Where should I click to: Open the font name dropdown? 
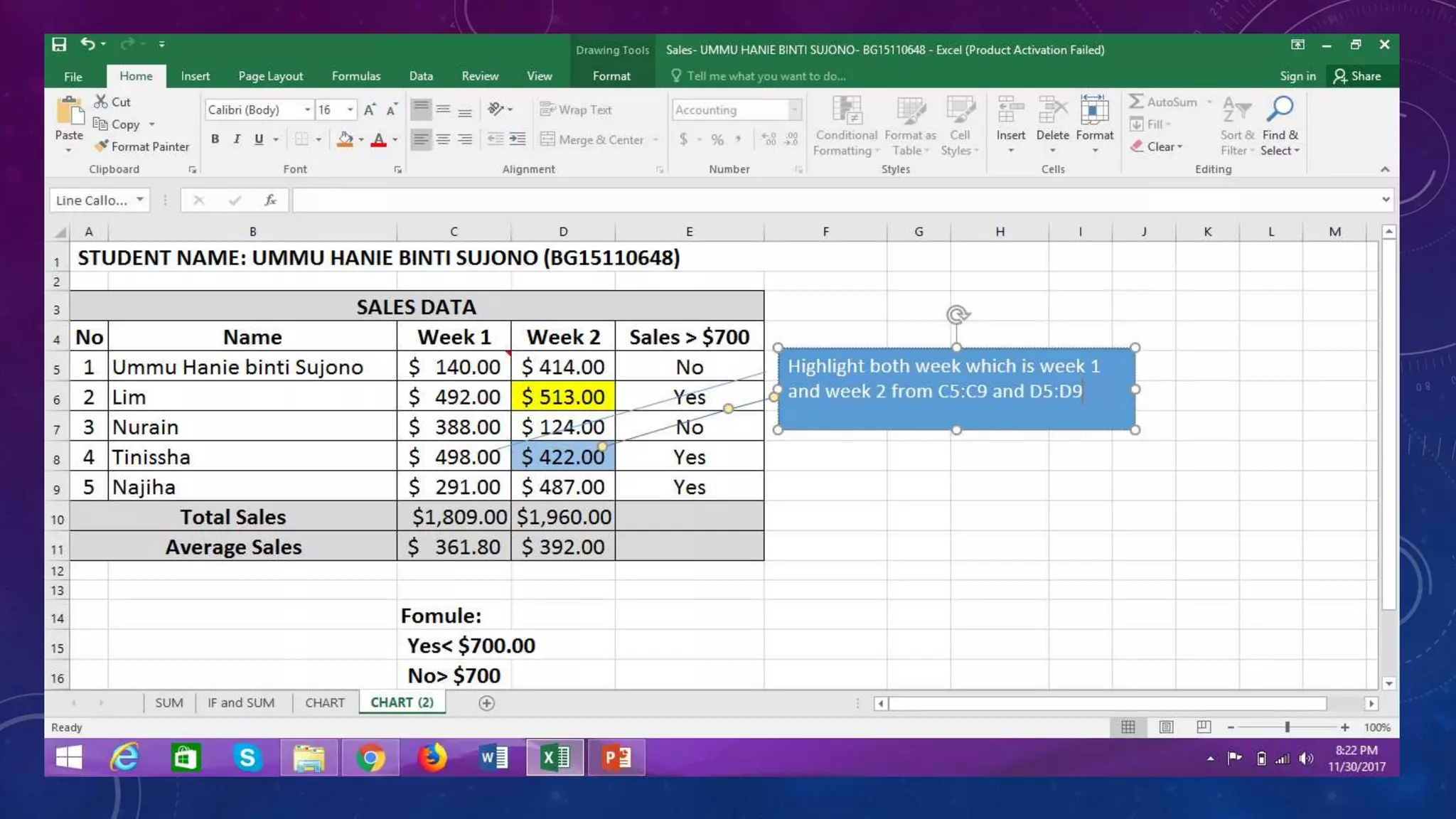click(x=307, y=110)
